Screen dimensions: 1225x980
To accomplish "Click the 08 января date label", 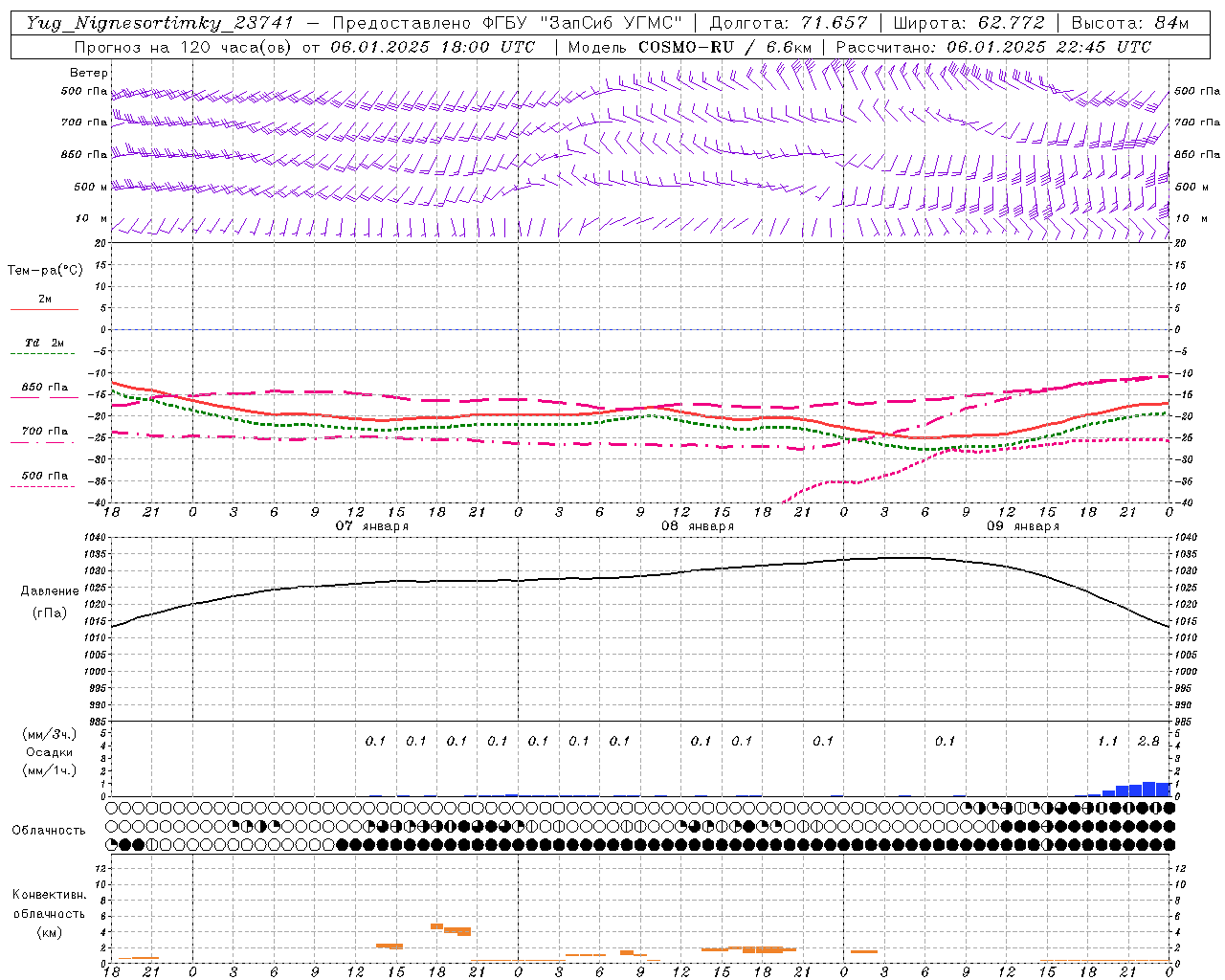I will coord(697,526).
